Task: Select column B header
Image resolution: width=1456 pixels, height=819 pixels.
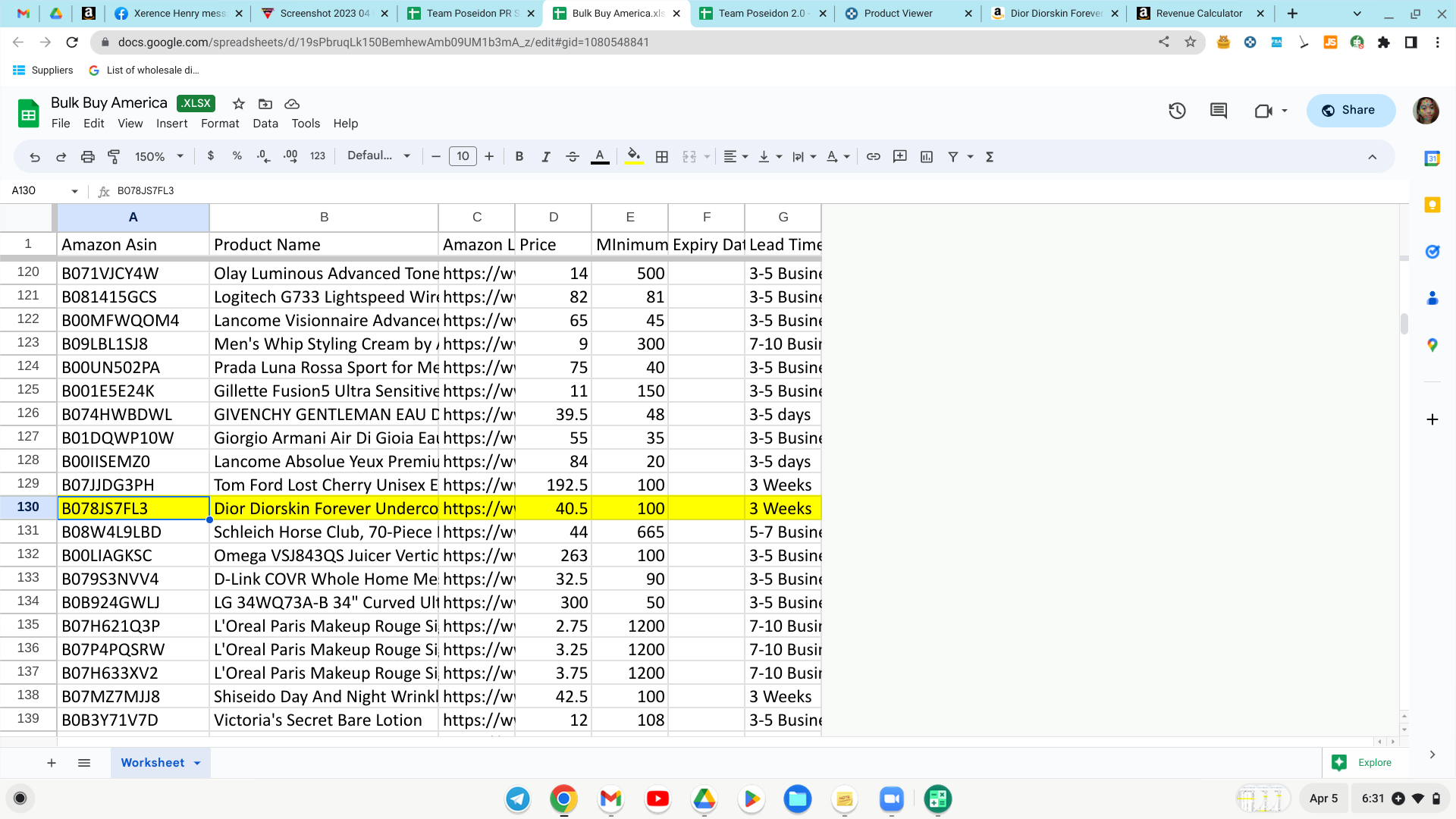Action: tap(324, 218)
